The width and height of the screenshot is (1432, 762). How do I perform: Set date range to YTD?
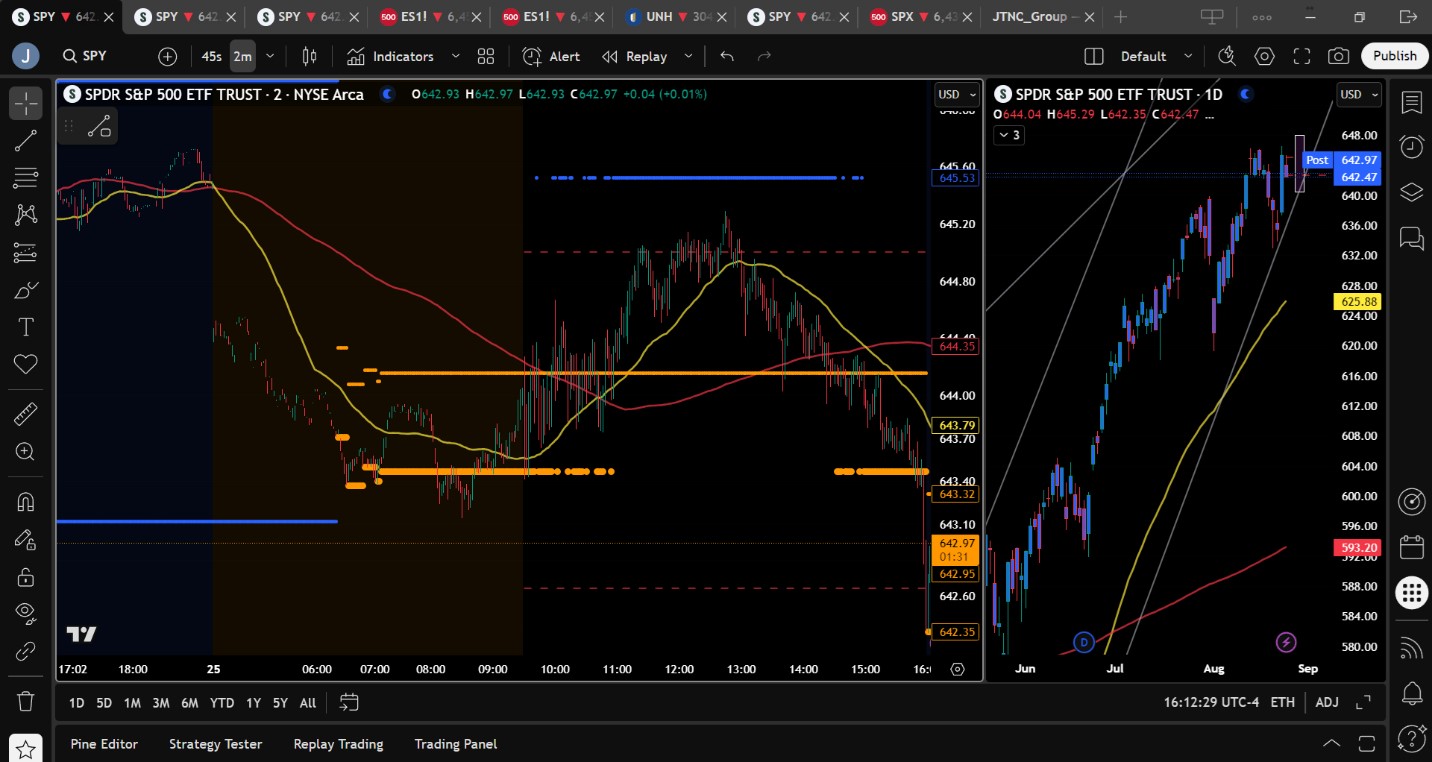point(222,702)
